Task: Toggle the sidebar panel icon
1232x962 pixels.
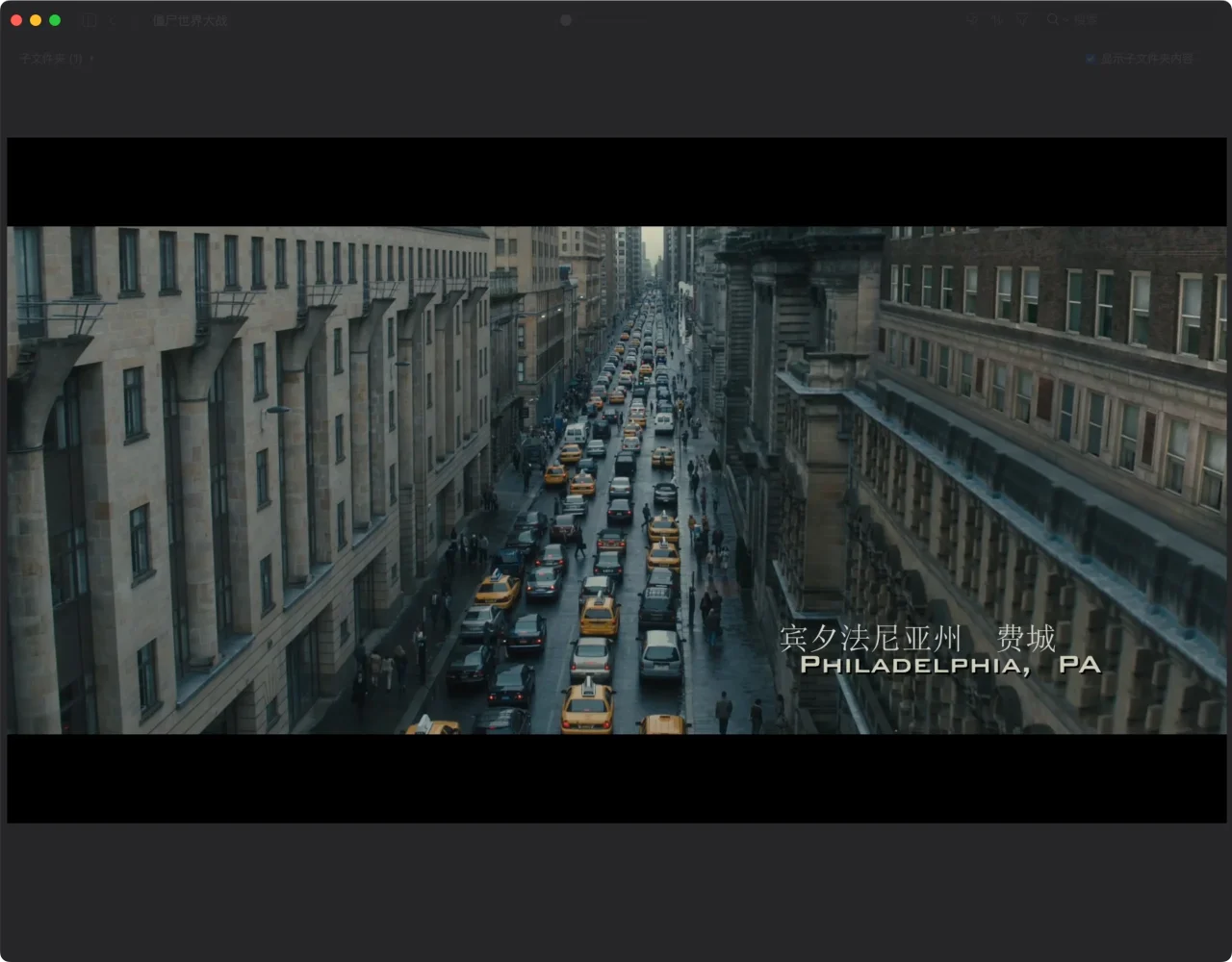Action: [x=89, y=20]
